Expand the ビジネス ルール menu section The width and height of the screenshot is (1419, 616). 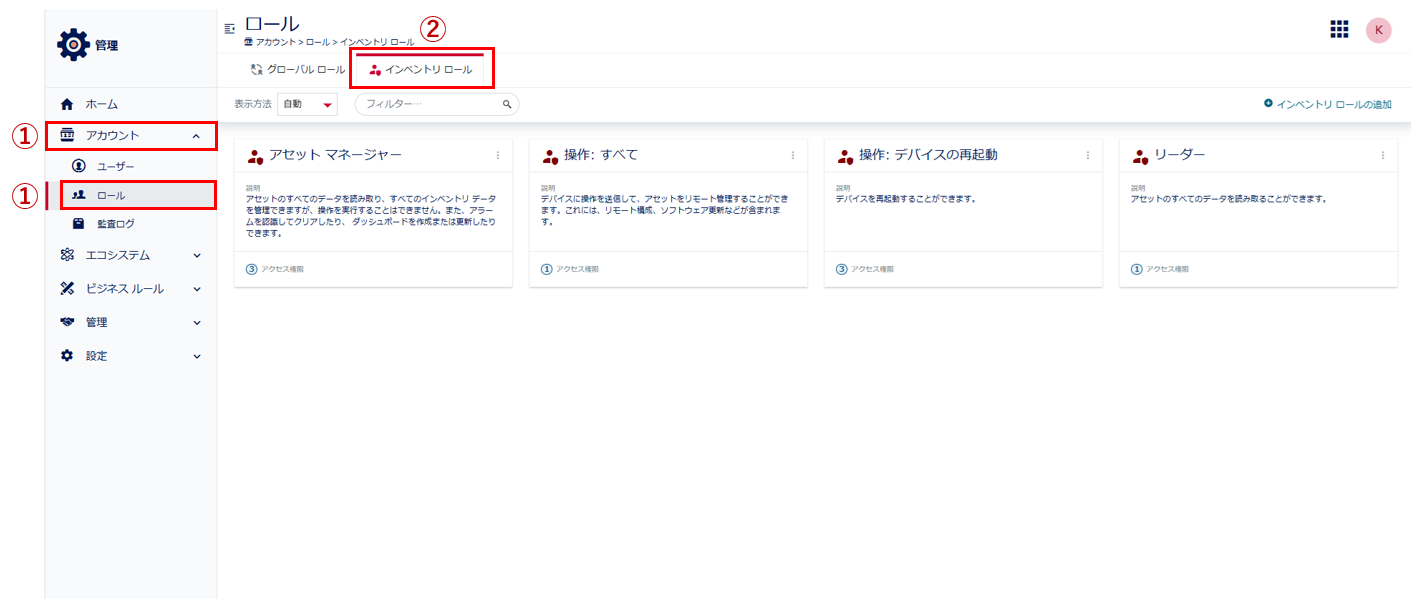tap(197, 289)
